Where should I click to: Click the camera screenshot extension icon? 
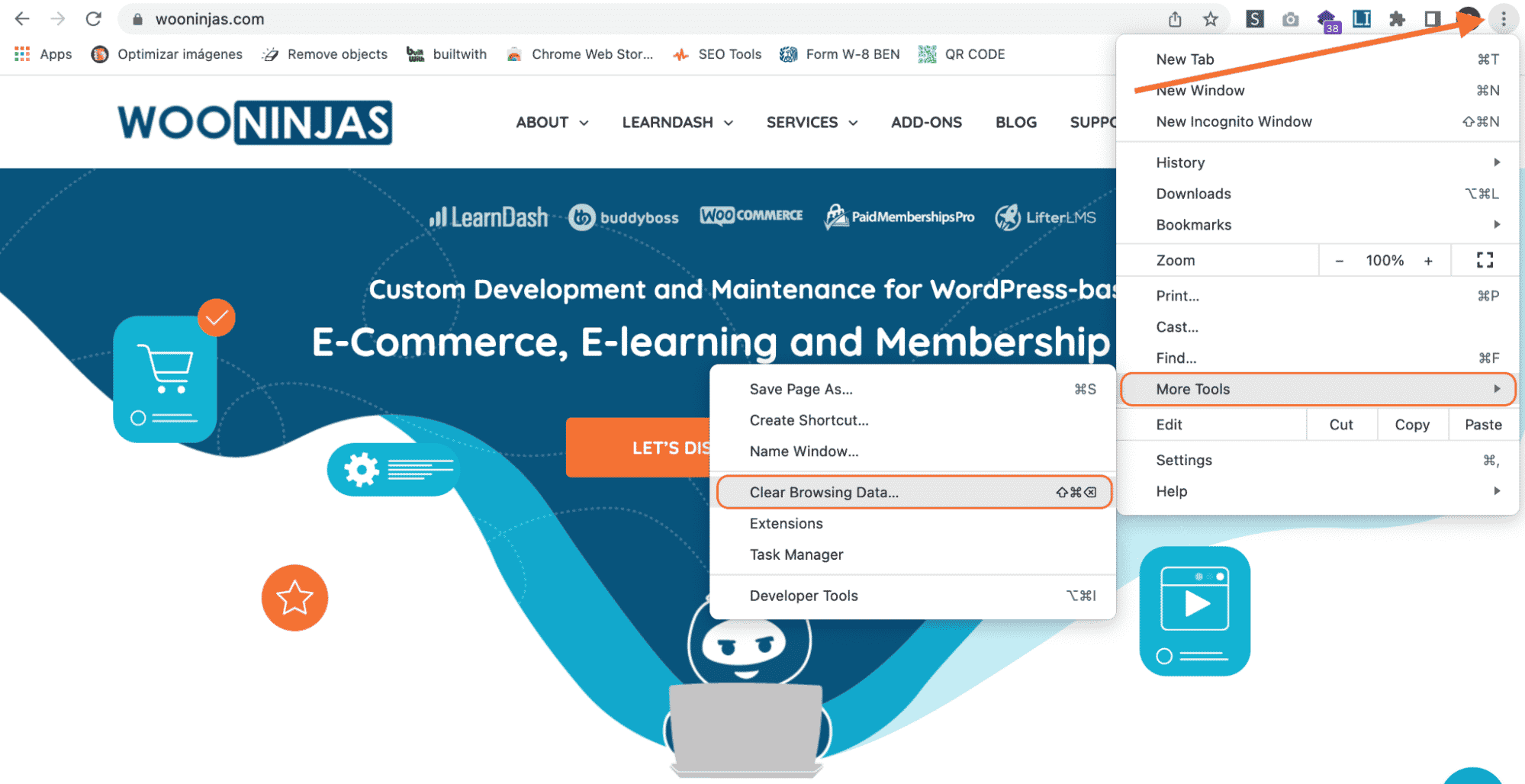[1291, 19]
